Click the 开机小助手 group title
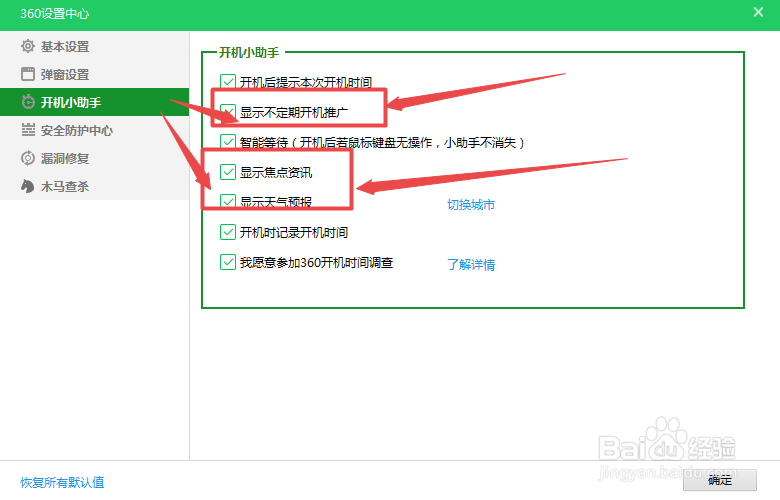Viewport: 780px width, 500px height. pos(249,52)
